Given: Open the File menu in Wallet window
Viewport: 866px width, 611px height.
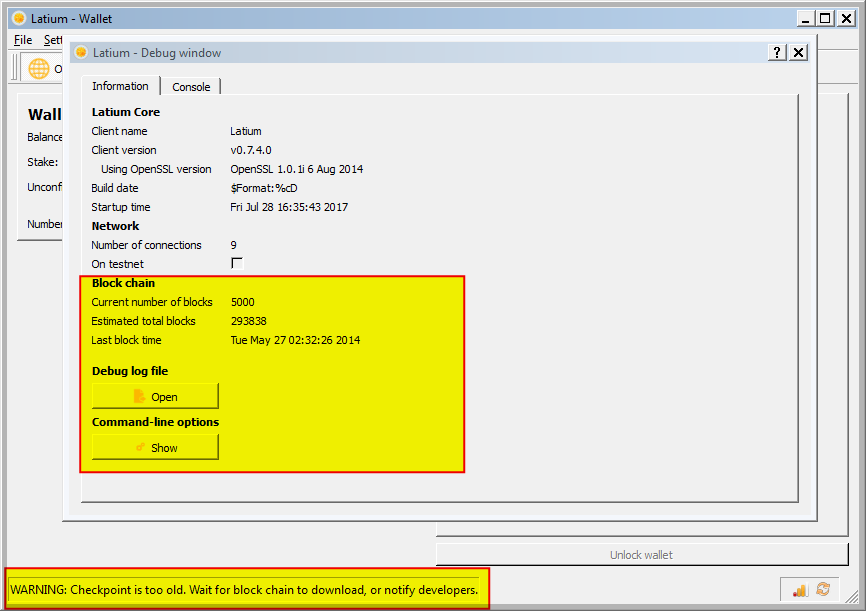Looking at the screenshot, I should (23, 40).
